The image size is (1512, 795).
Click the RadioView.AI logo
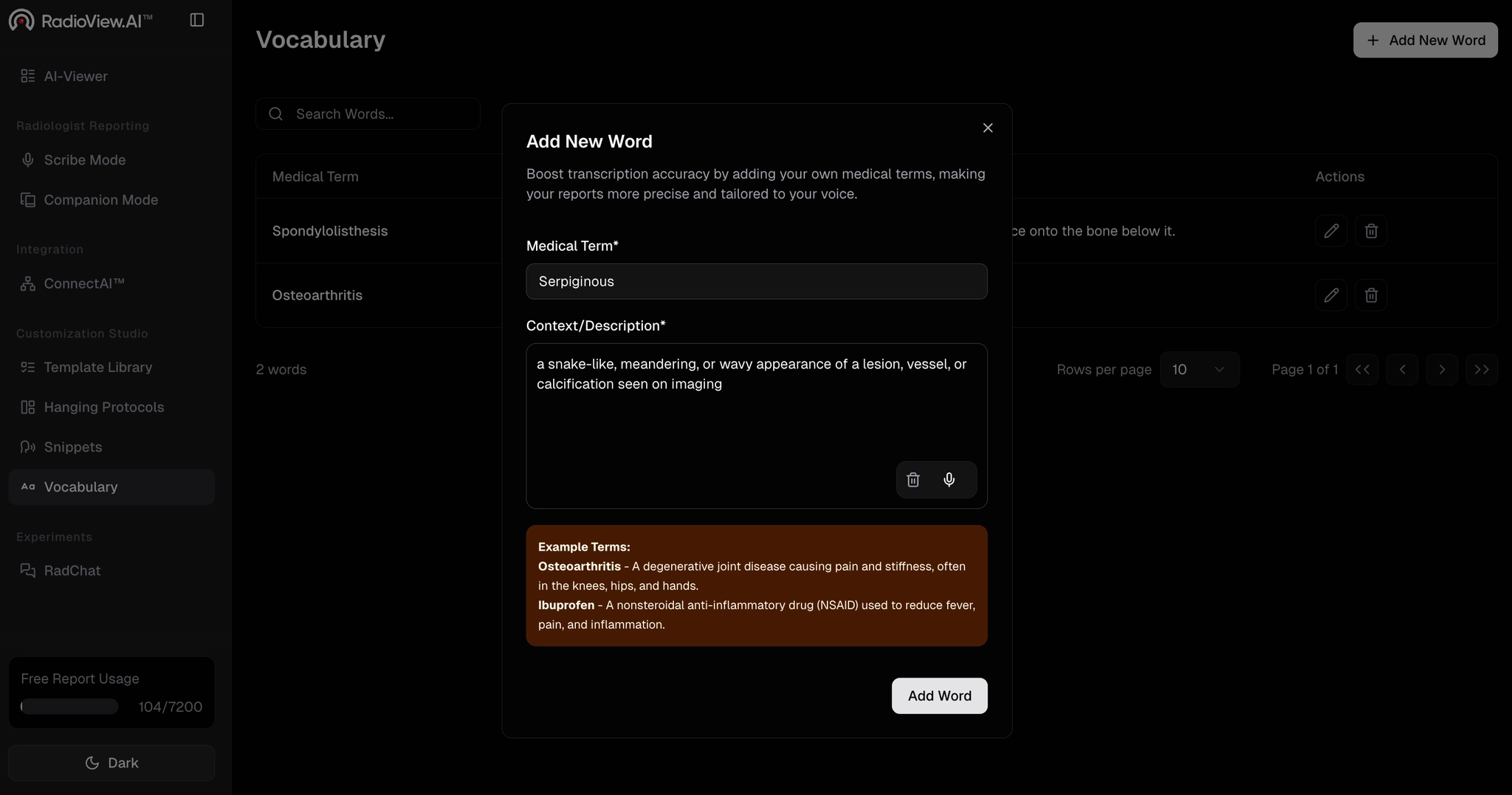coord(80,21)
